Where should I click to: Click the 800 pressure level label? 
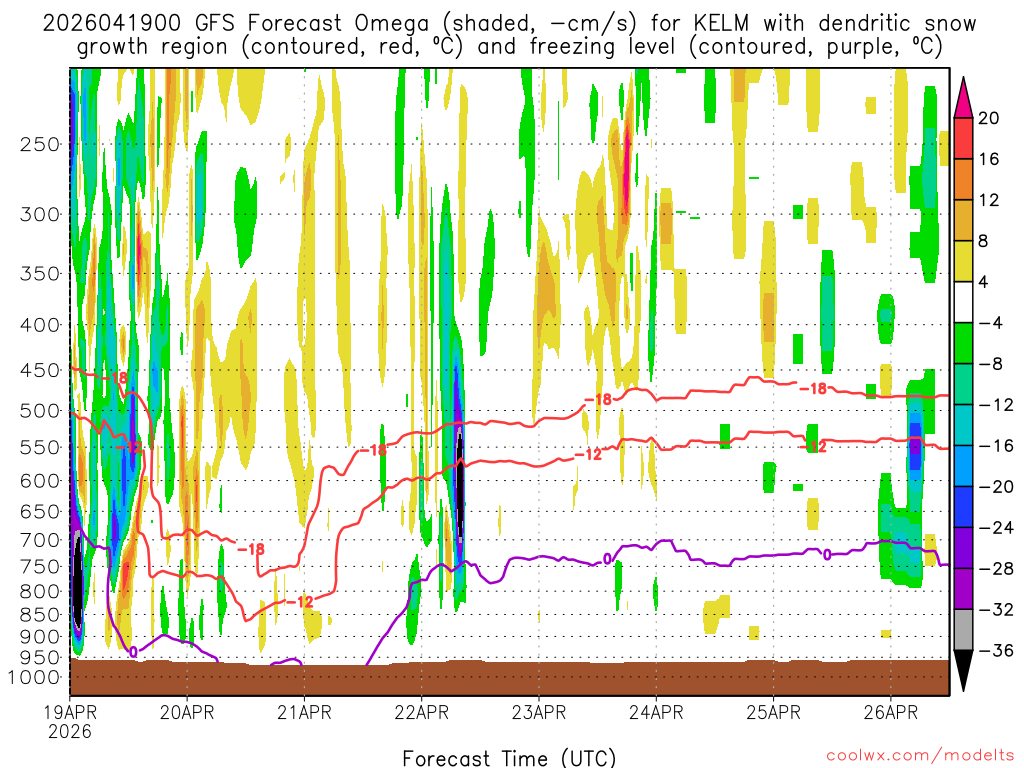click(x=40, y=591)
